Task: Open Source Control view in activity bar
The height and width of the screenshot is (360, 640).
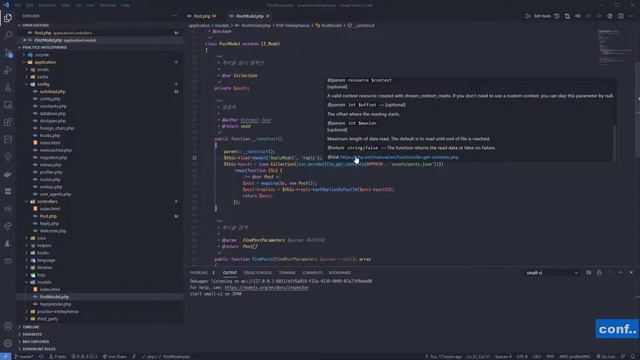Action: (x=8, y=53)
